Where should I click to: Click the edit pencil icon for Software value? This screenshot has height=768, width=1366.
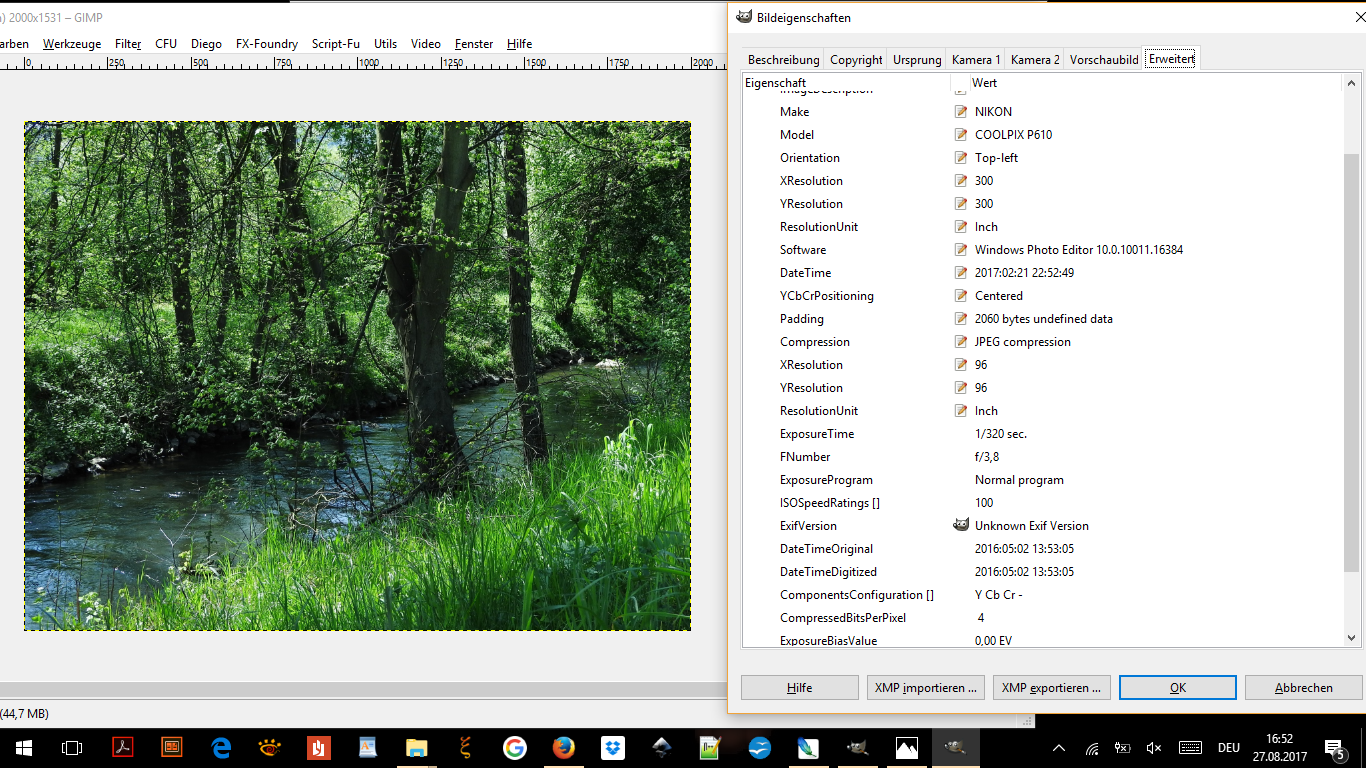pos(961,250)
